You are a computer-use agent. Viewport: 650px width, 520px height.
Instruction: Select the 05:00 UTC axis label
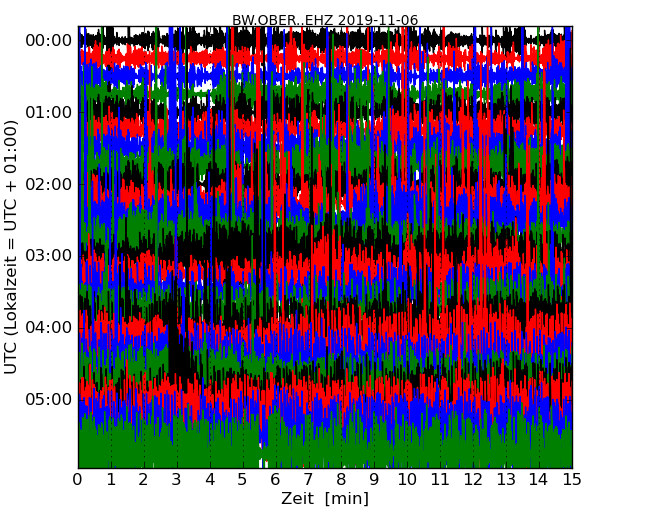pyautogui.click(x=49, y=399)
